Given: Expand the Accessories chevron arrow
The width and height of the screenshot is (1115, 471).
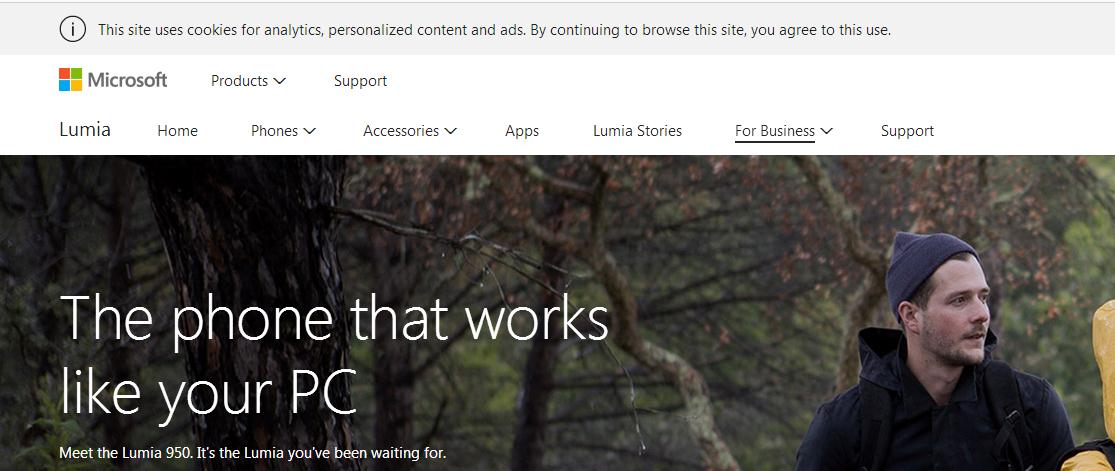Looking at the screenshot, I should [x=450, y=131].
